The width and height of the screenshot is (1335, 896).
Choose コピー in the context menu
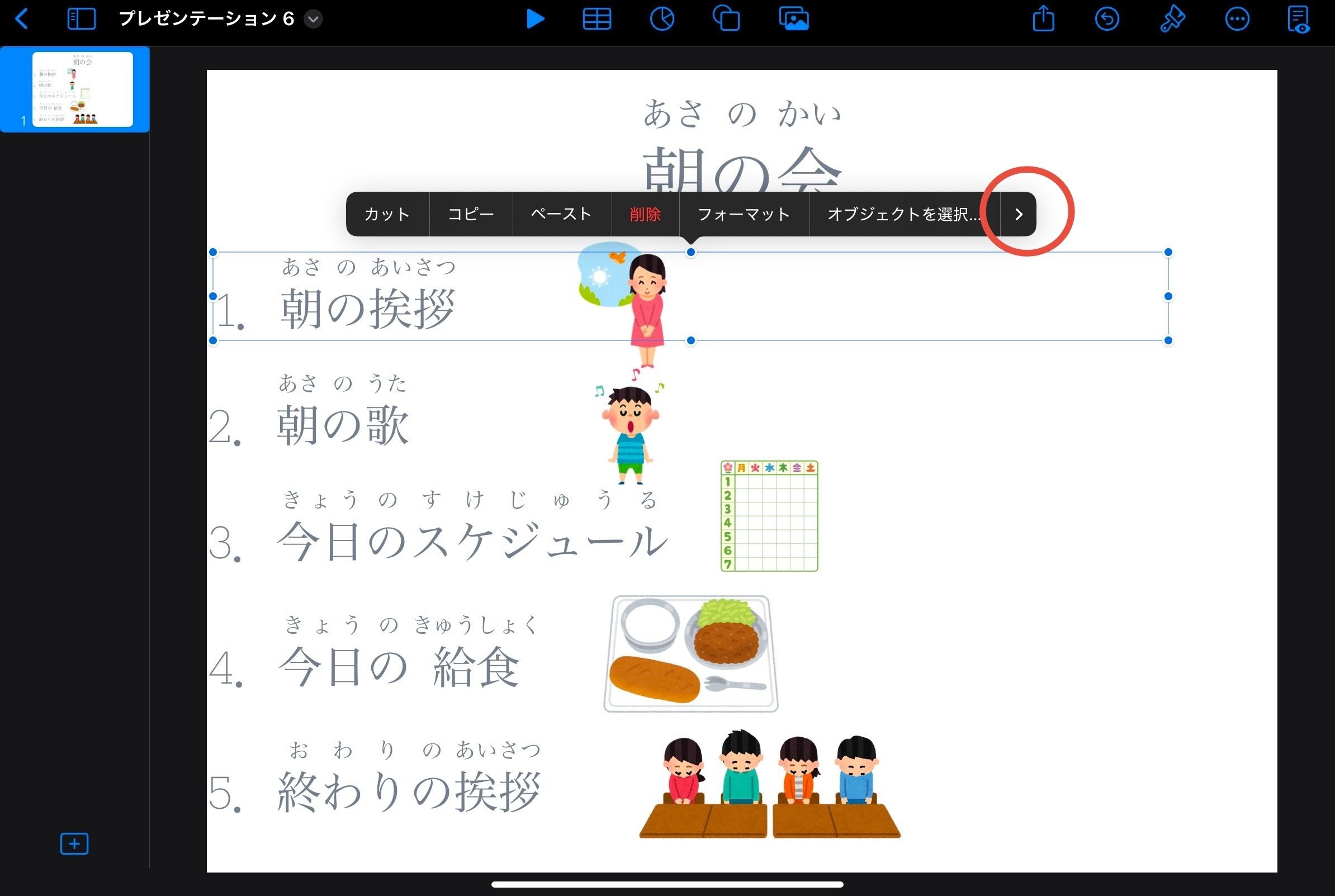[471, 214]
